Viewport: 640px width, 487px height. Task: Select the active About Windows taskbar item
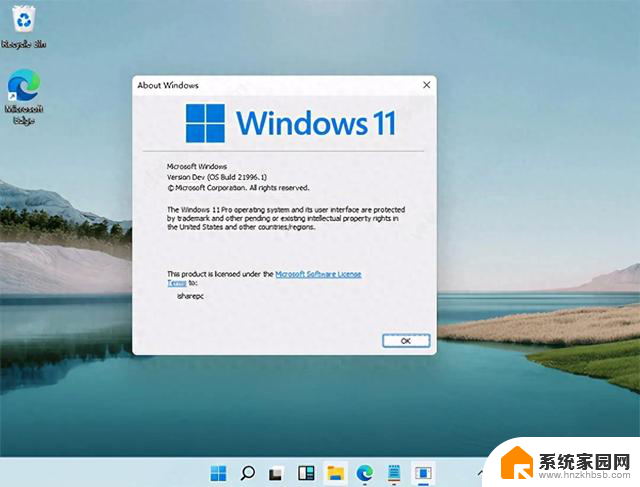coord(423,474)
